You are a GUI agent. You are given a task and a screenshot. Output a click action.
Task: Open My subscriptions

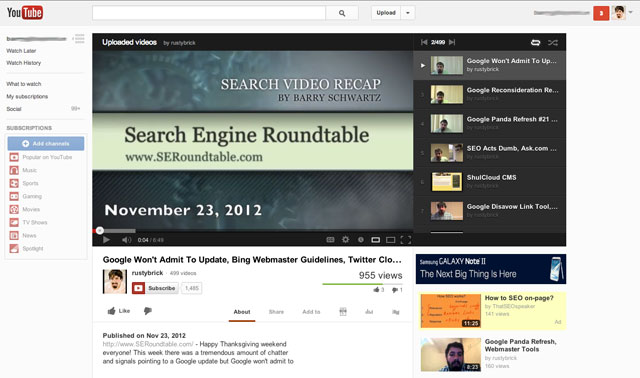click(27, 96)
